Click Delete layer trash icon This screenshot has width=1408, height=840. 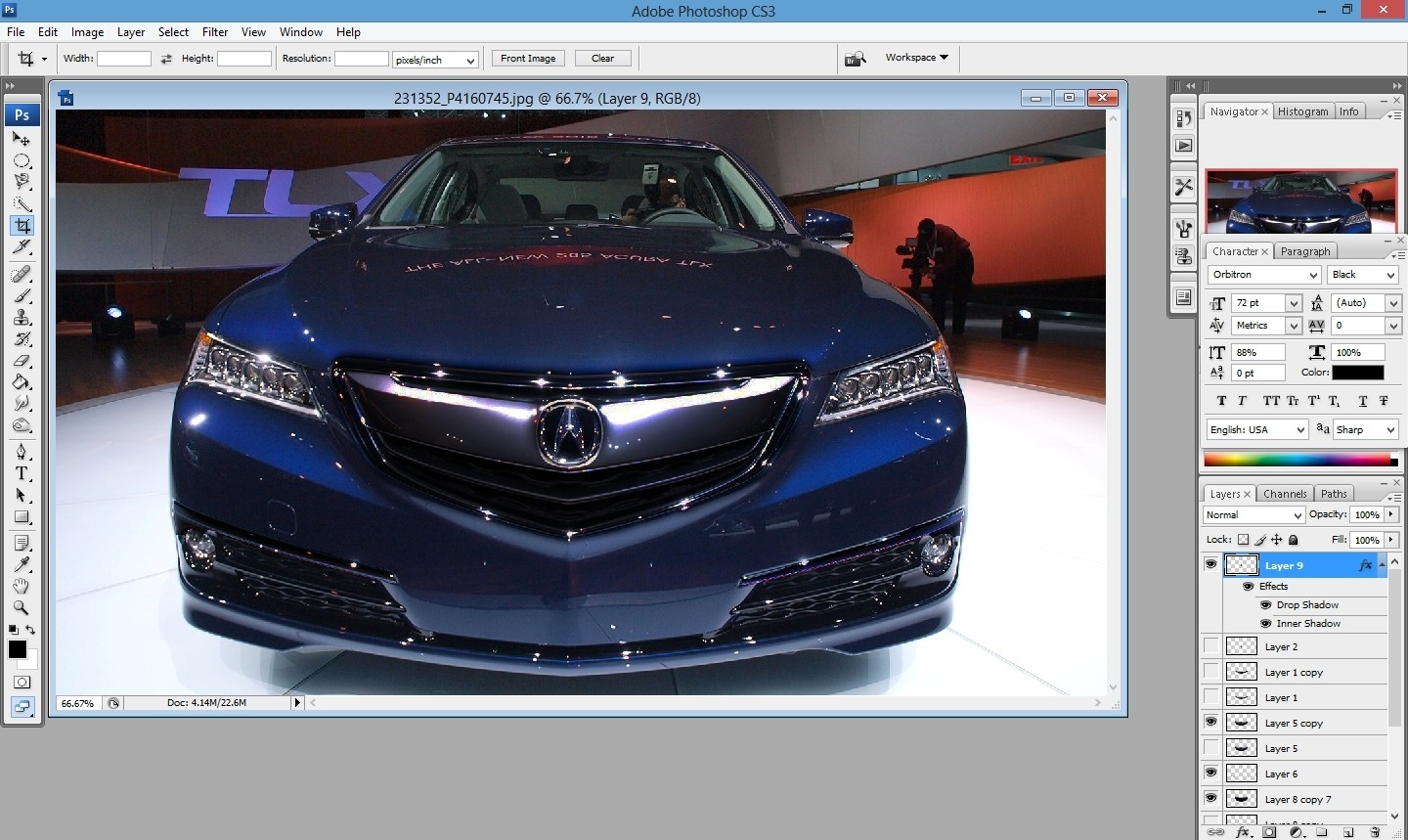pyautogui.click(x=1375, y=832)
